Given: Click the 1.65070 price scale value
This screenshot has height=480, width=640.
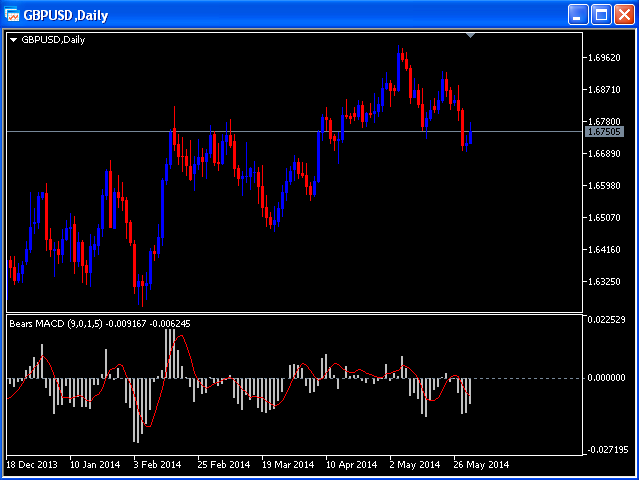Looking at the screenshot, I should [604, 218].
